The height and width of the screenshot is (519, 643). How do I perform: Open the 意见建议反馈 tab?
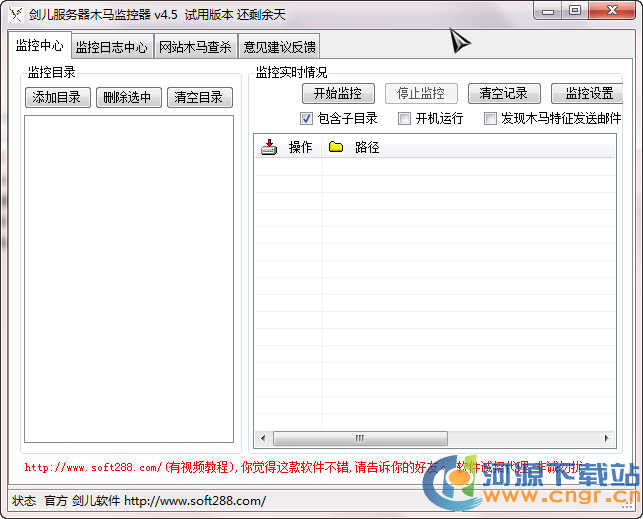(279, 47)
